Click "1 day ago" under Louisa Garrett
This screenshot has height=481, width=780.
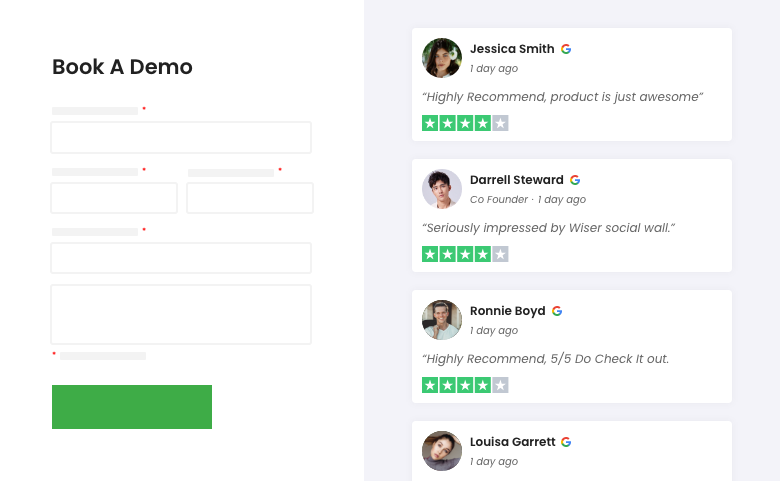point(494,462)
